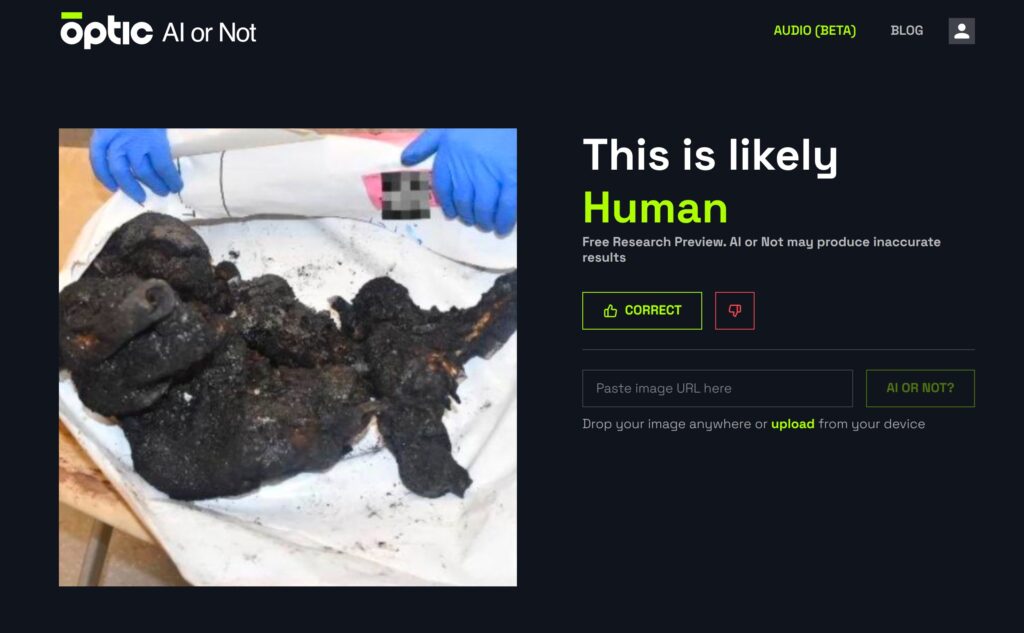
Task: Click the red thumbs-down feedback button
Action: [x=735, y=311]
